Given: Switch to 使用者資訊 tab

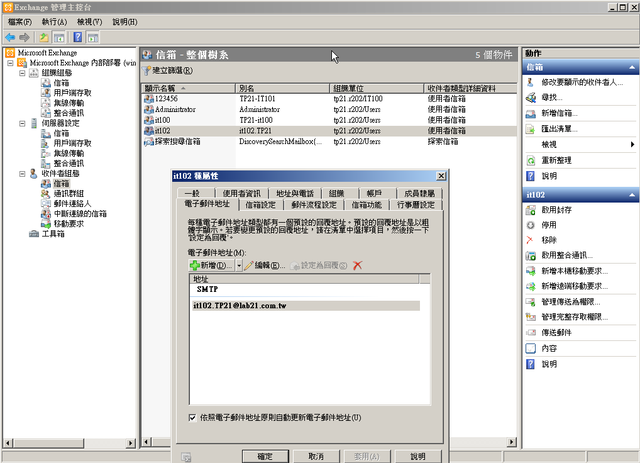Looking at the screenshot, I should point(241,194).
